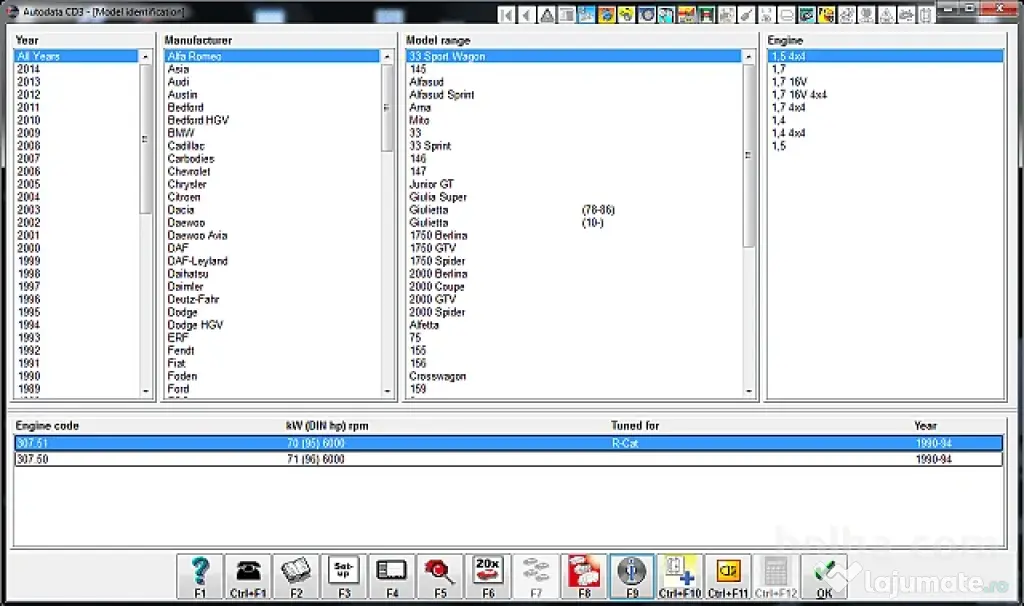1024x606 pixels.
Task: Open information with the F9 icon
Action: [632, 577]
